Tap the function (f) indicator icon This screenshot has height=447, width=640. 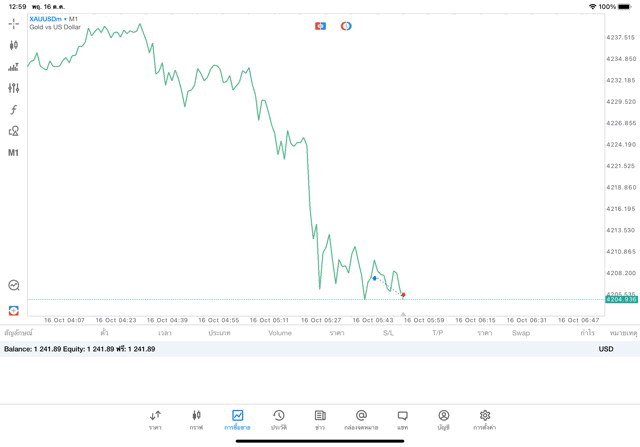14,110
